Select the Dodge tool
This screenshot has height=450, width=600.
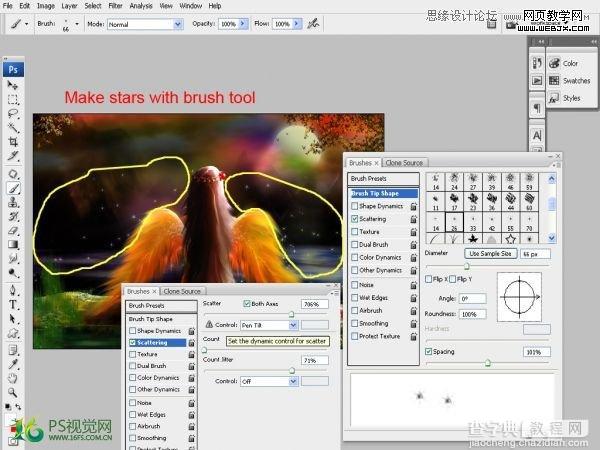(x=13, y=272)
